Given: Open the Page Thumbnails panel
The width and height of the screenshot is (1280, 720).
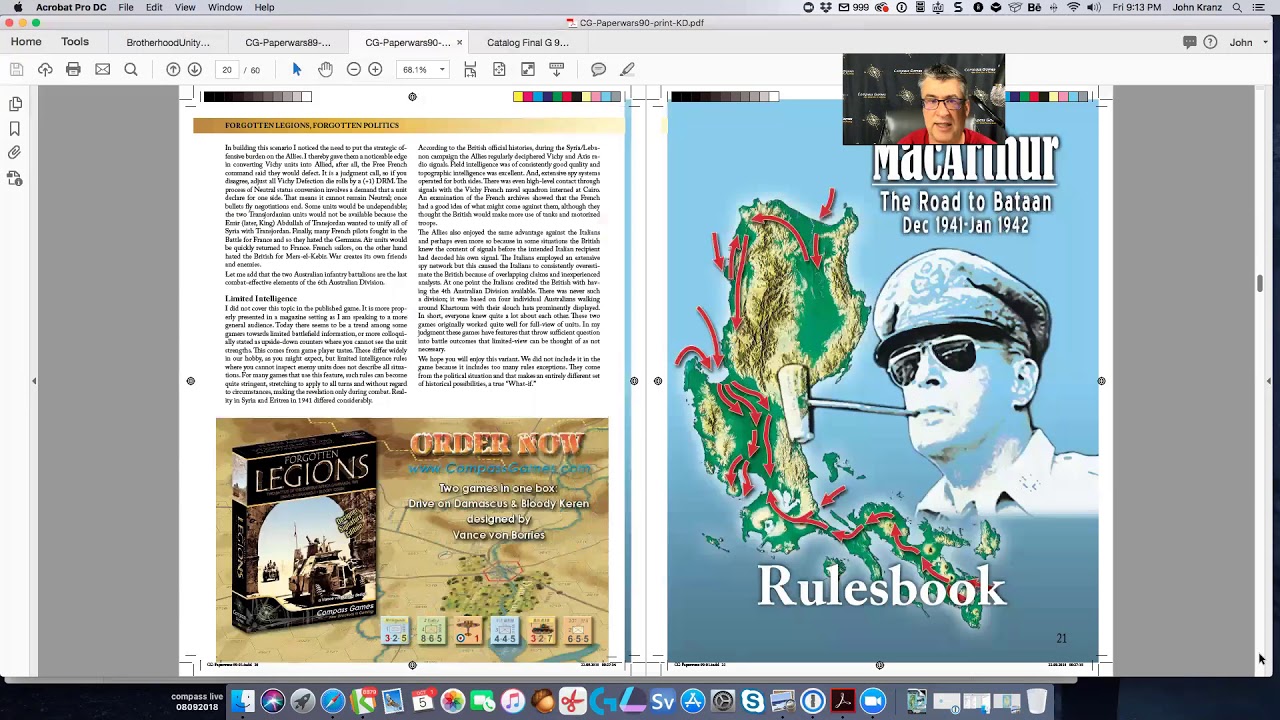Looking at the screenshot, I should point(15,104).
